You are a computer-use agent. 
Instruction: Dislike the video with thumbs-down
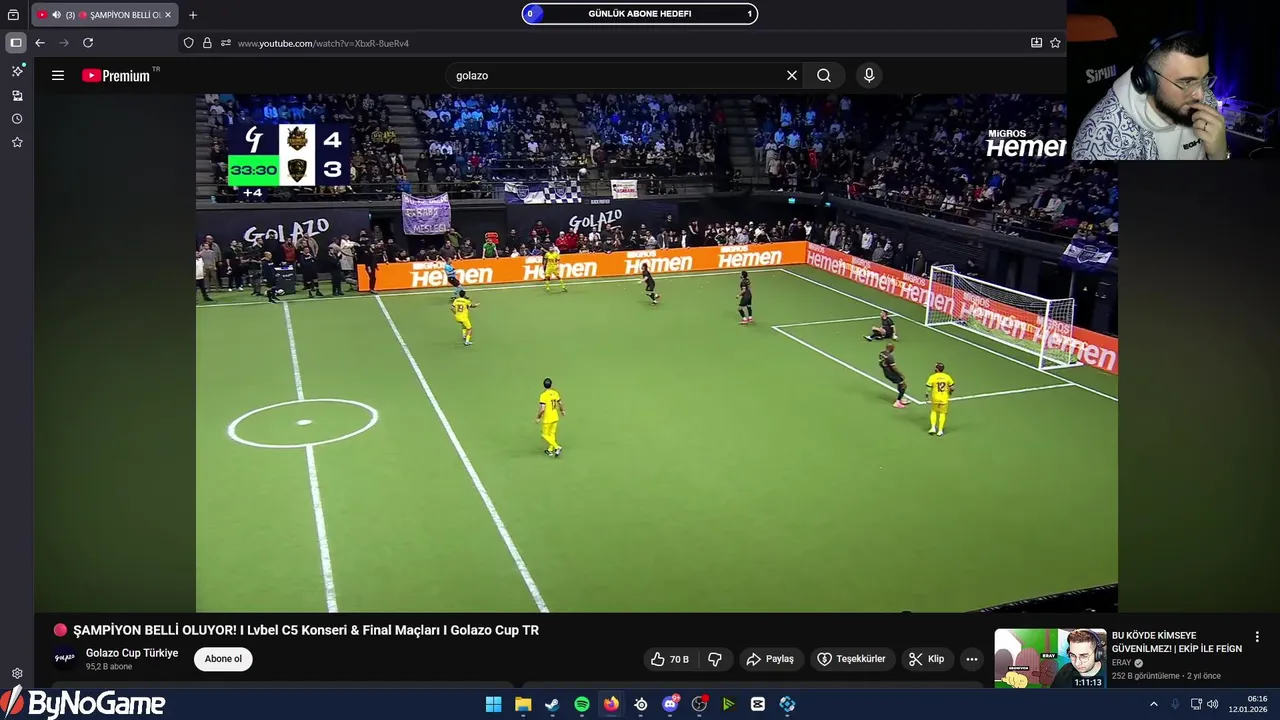click(x=715, y=659)
